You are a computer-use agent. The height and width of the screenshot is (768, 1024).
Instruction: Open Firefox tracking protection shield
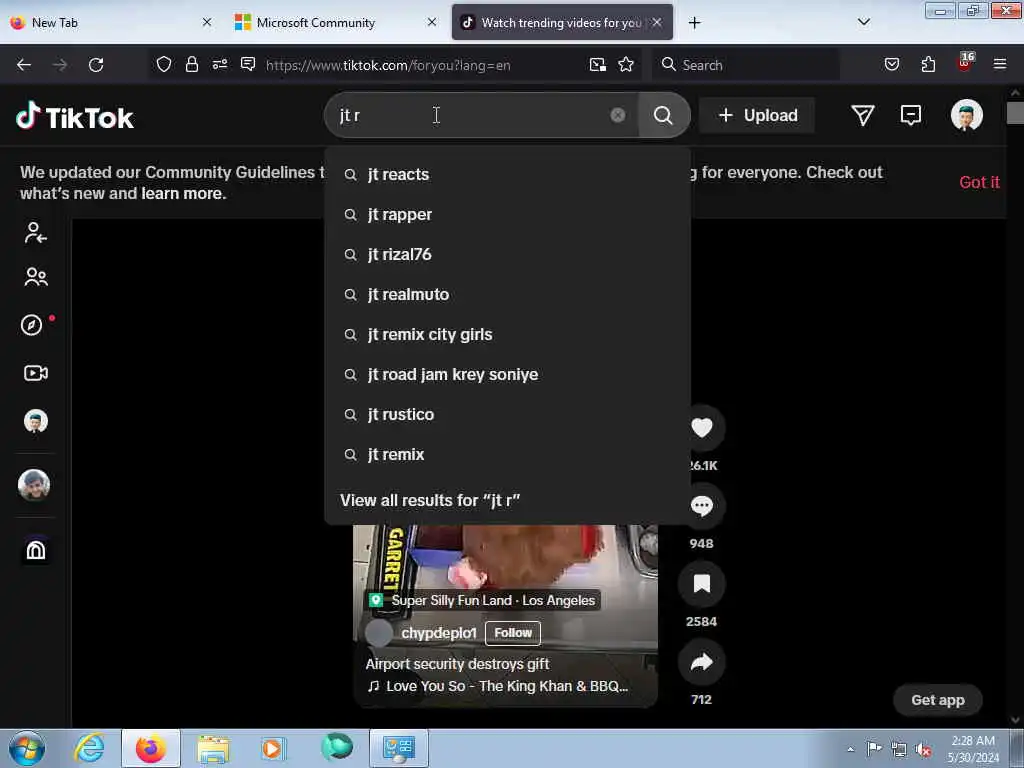pyautogui.click(x=164, y=65)
